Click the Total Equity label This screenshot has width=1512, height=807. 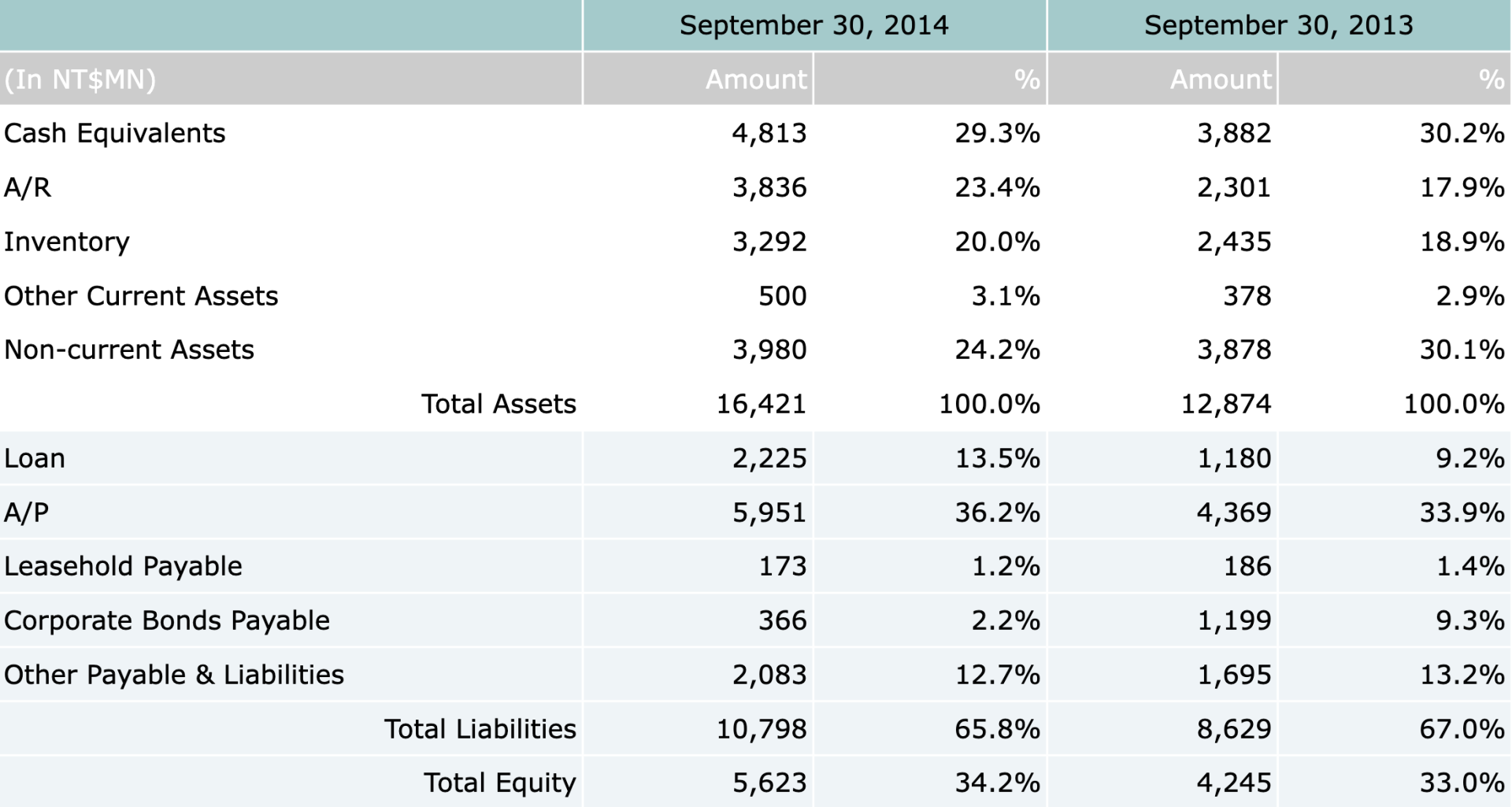coord(499,783)
